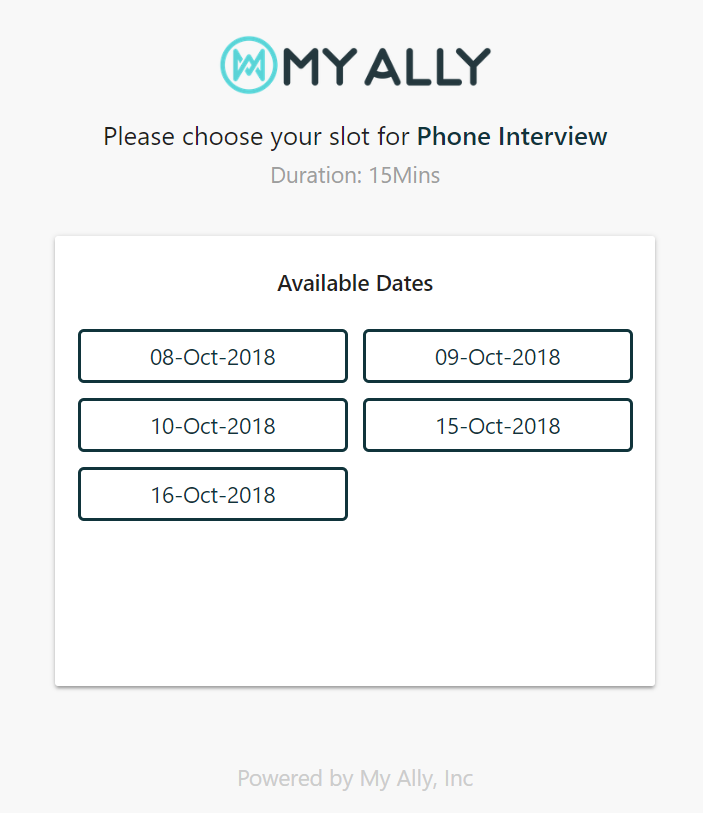
Task: Click the gray background below the card
Action: point(355,725)
